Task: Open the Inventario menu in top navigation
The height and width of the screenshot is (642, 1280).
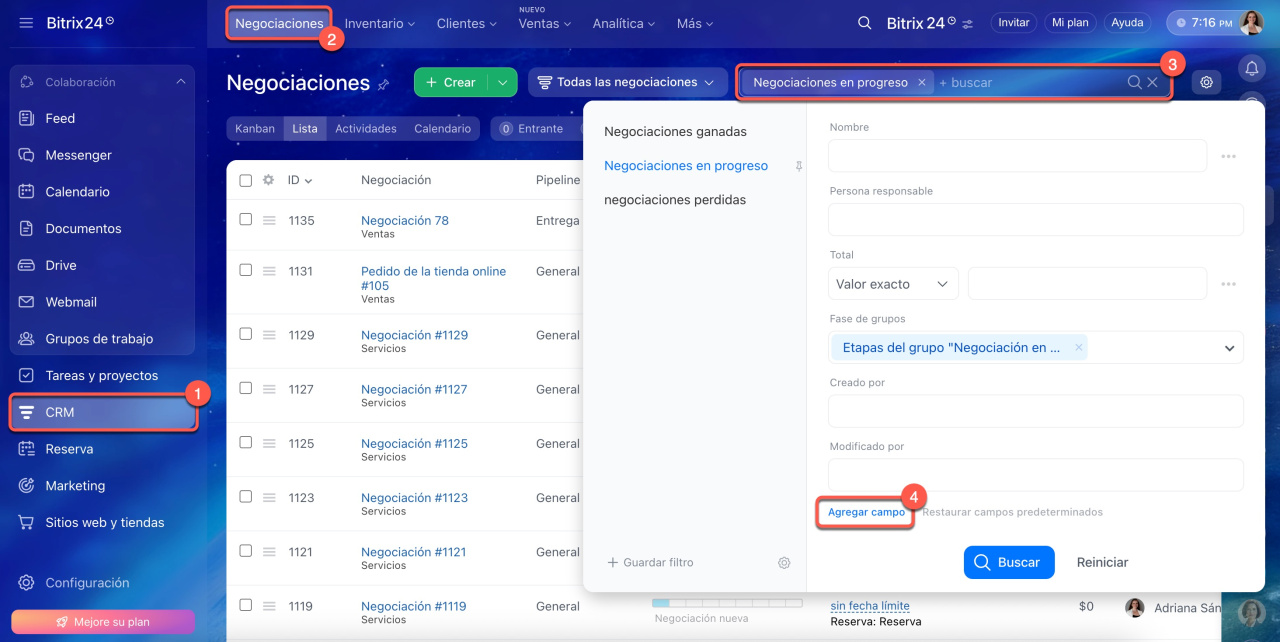Action: click(380, 23)
